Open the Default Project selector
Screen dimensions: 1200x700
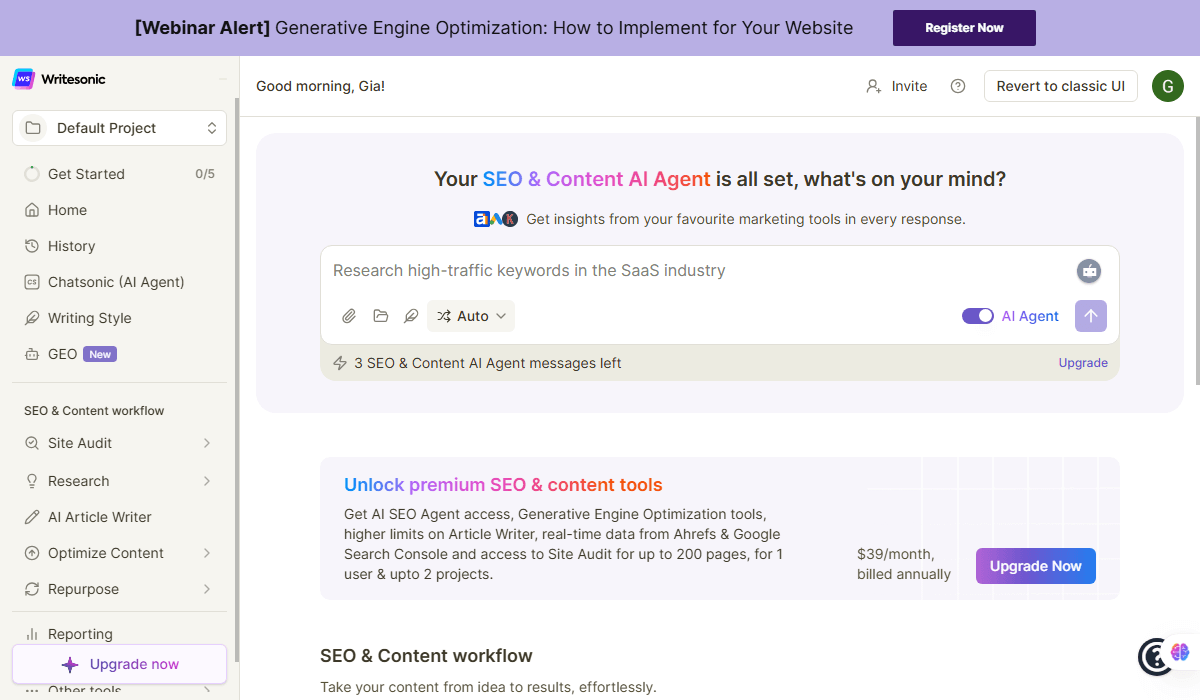tap(119, 128)
